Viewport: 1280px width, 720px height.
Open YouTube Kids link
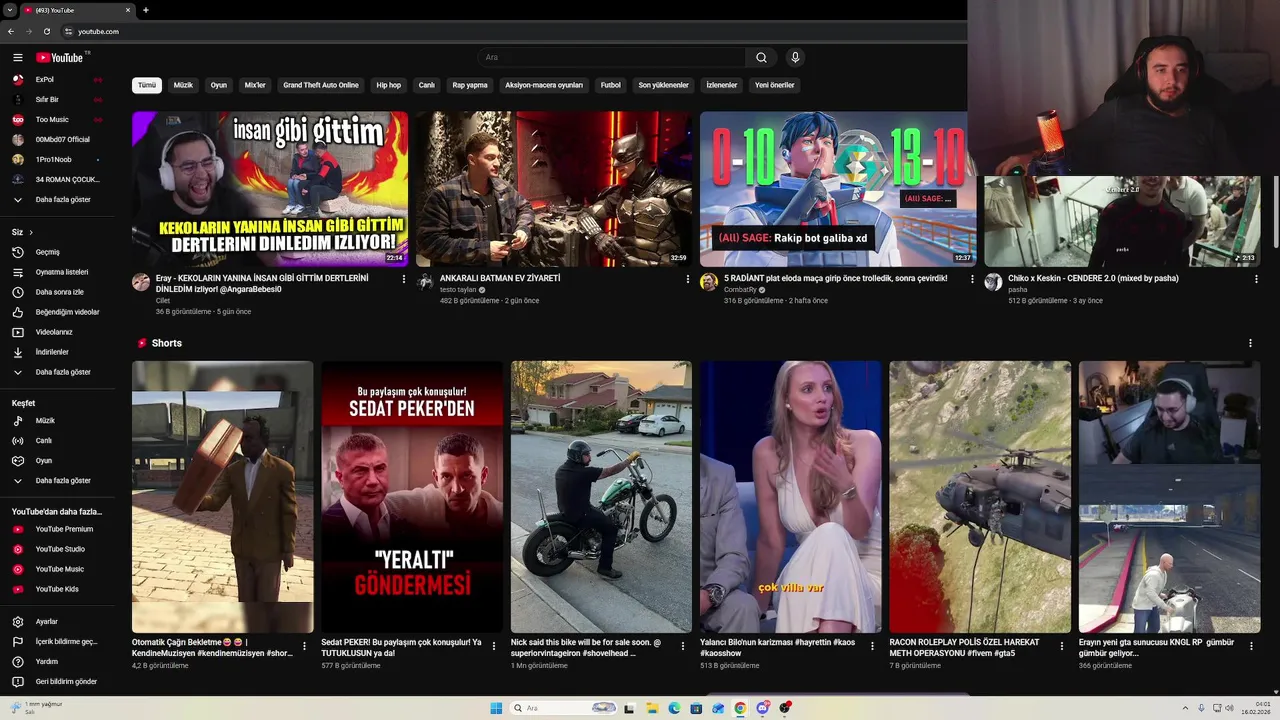point(58,589)
